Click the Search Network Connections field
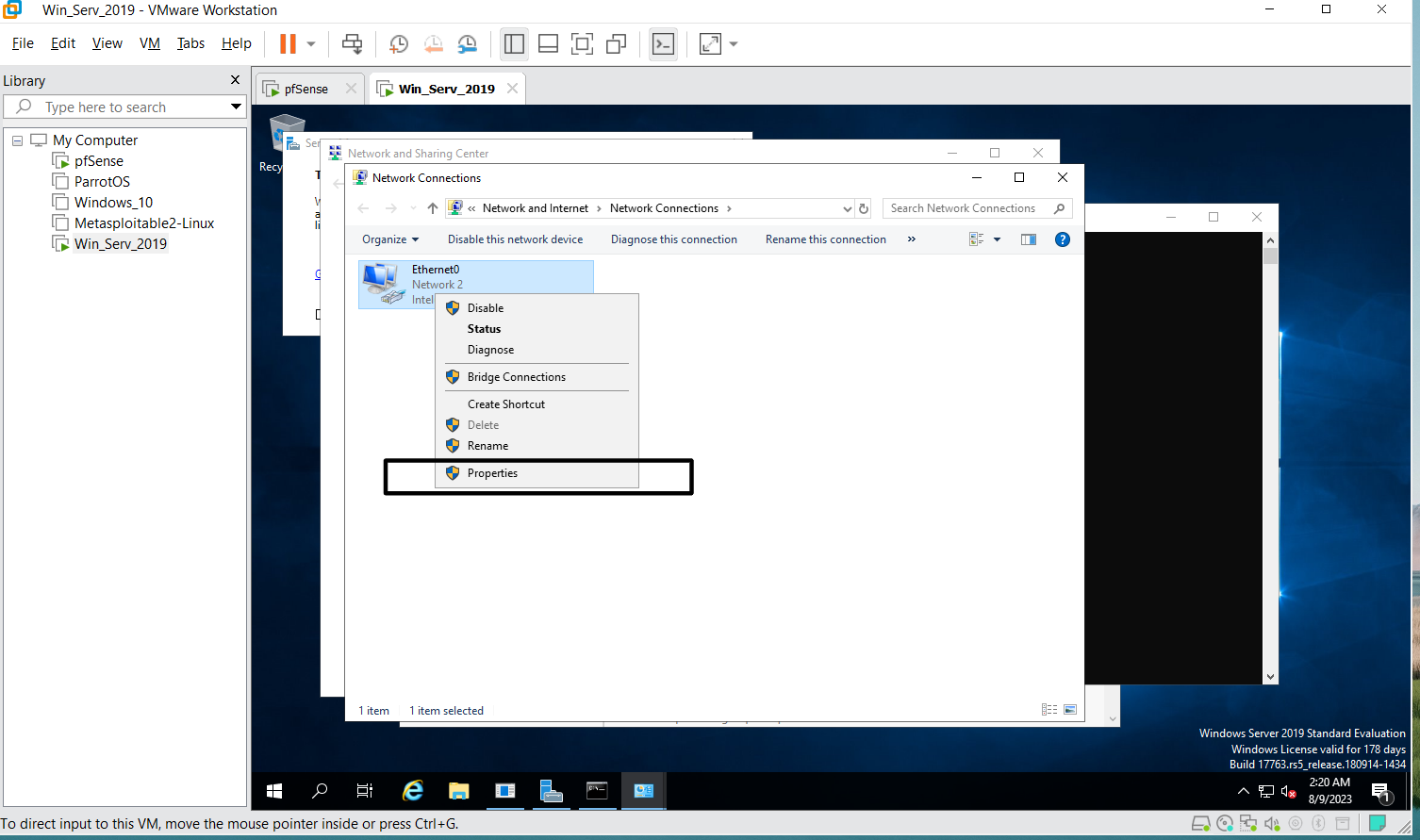 tap(977, 208)
